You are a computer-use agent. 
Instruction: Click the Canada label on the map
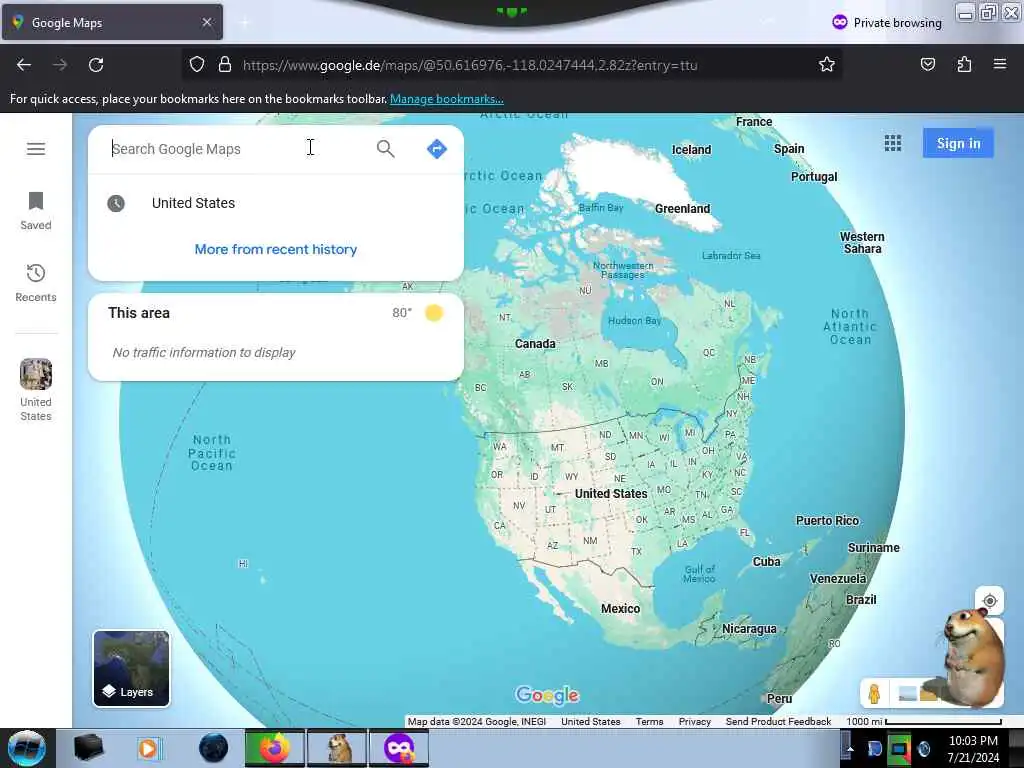pyautogui.click(x=535, y=344)
